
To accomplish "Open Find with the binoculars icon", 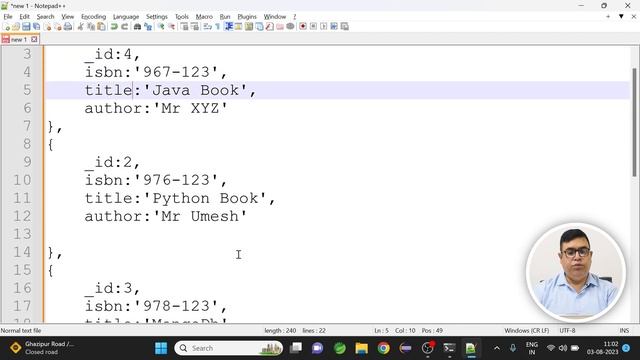I will [138, 27].
